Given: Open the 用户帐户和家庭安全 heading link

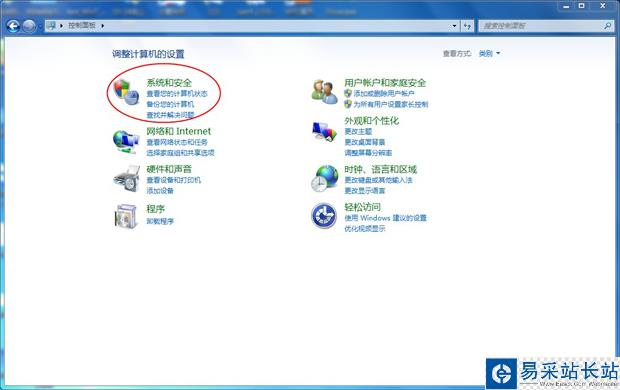Looking at the screenshot, I should 385,83.
